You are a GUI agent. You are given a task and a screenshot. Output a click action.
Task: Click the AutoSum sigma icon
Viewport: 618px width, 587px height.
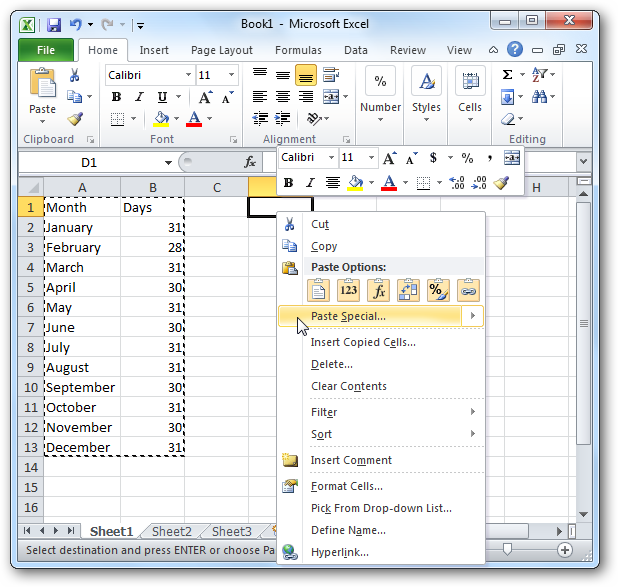coord(508,74)
